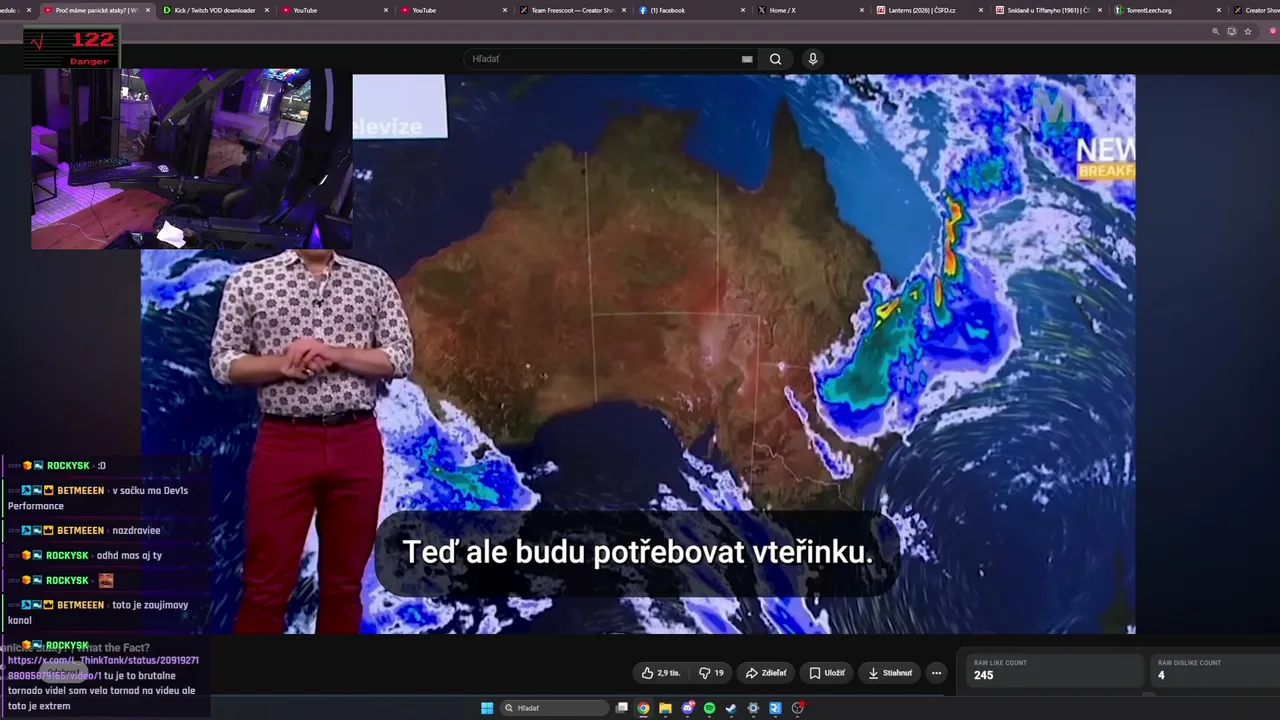Click the Raw Dislike Count value 4

coord(1161,675)
